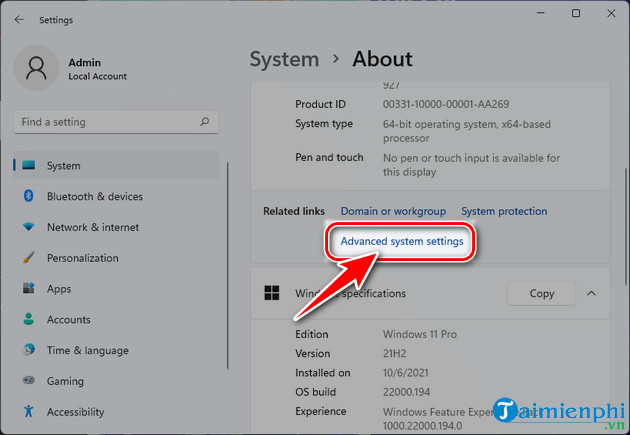Open Domain or workgroup link
Image resolution: width=630 pixels, height=435 pixels.
[x=393, y=211]
